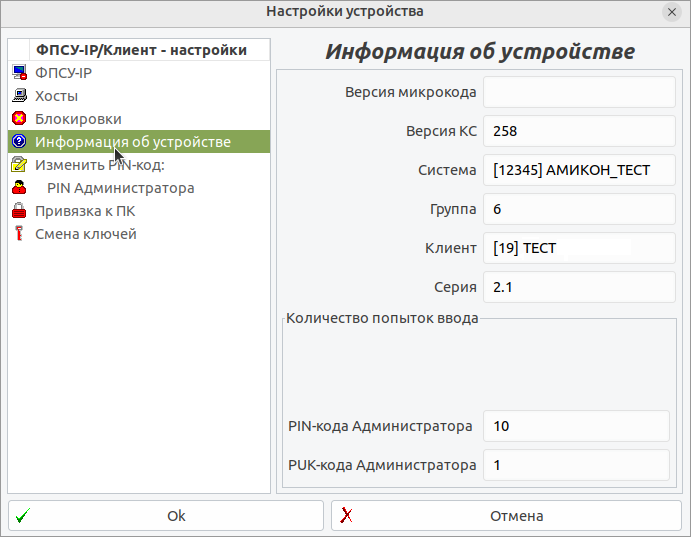Click the Хосты hosts icon
This screenshot has height=537, width=691.
tap(19, 96)
